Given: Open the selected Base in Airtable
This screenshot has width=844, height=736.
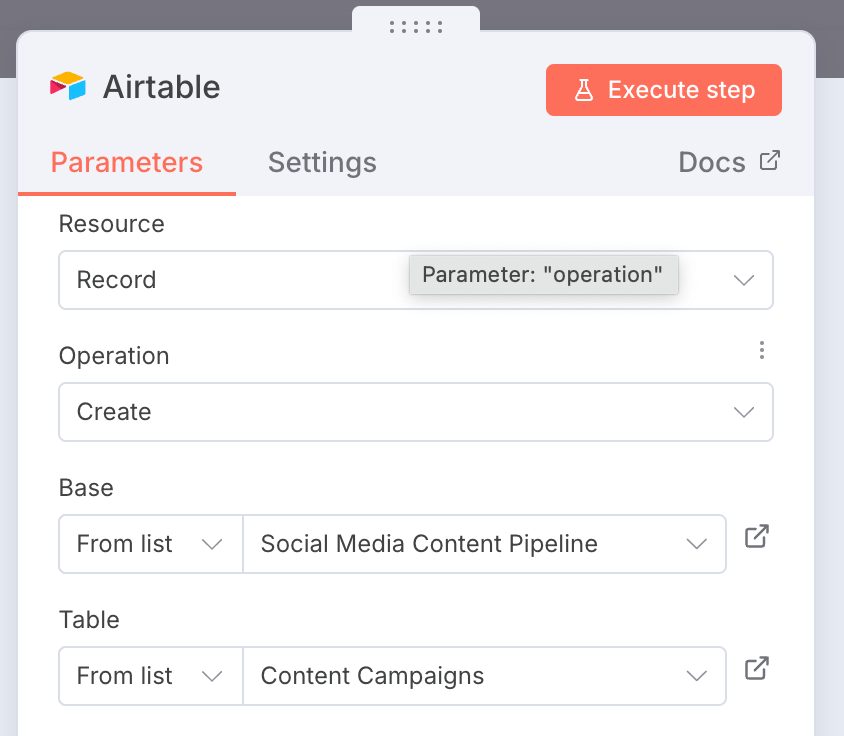Looking at the screenshot, I should [757, 537].
